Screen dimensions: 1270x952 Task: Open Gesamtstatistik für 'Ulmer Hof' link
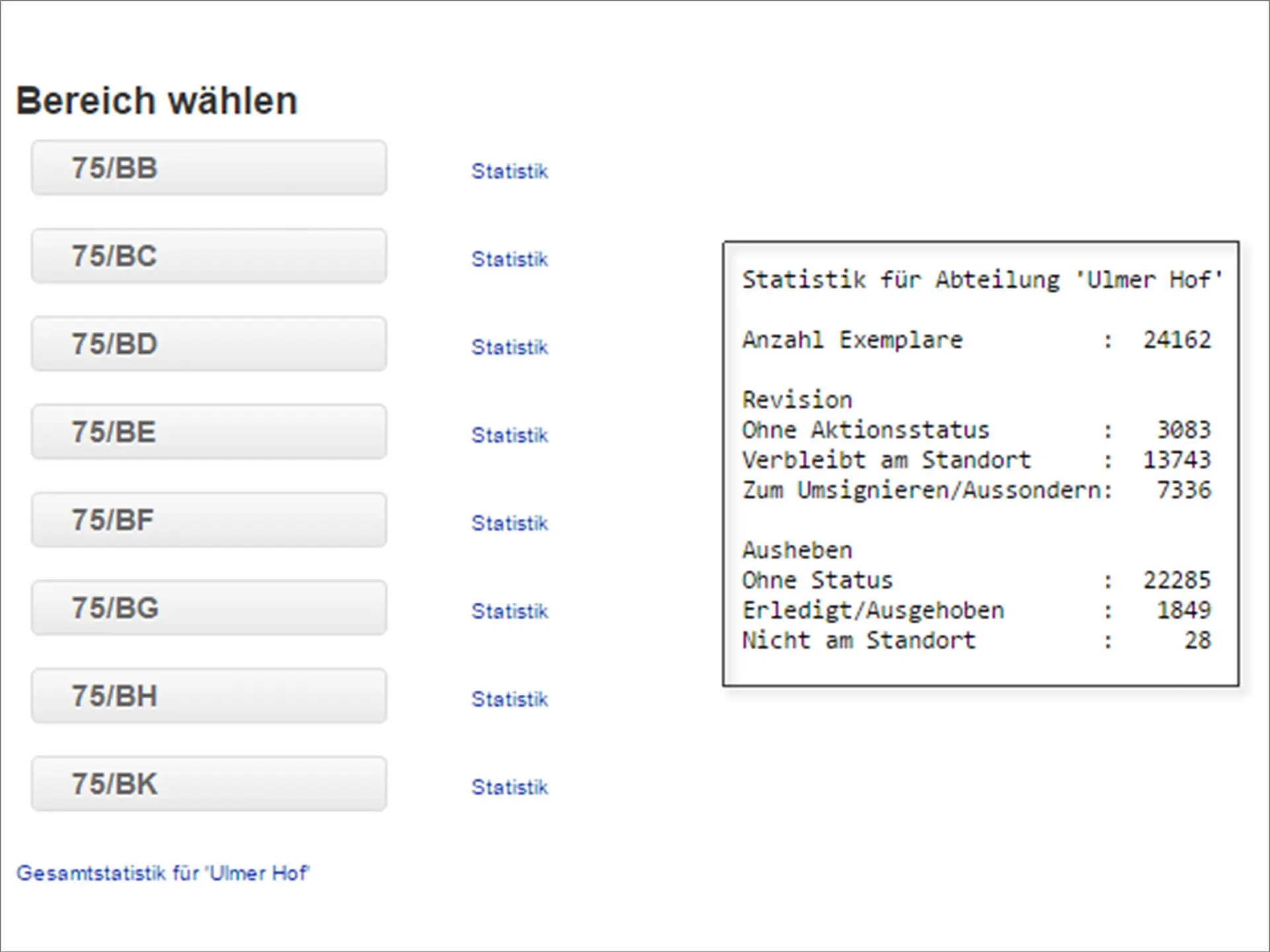point(163,873)
